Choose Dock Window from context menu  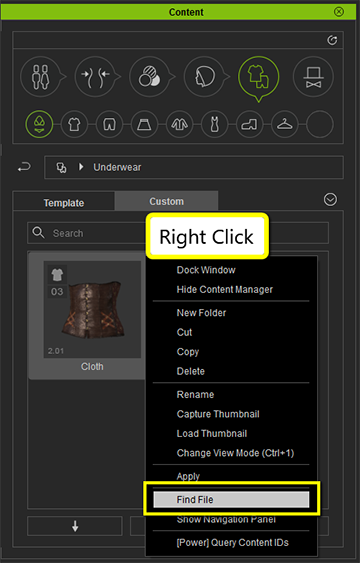[x=206, y=270]
